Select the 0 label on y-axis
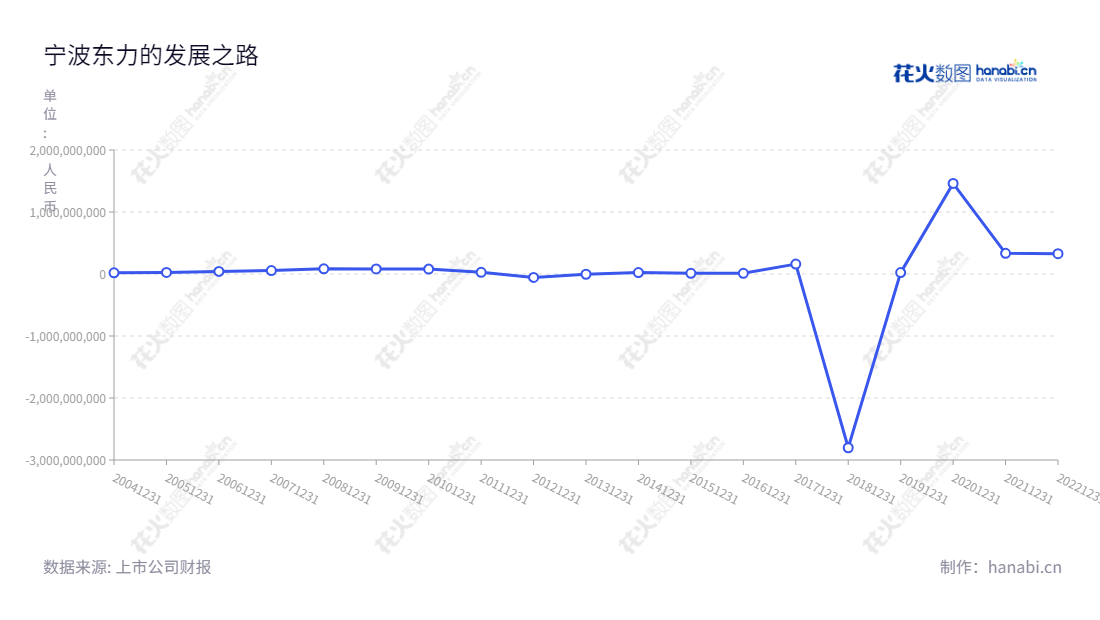This screenshot has width=1100, height=620. tap(102, 274)
